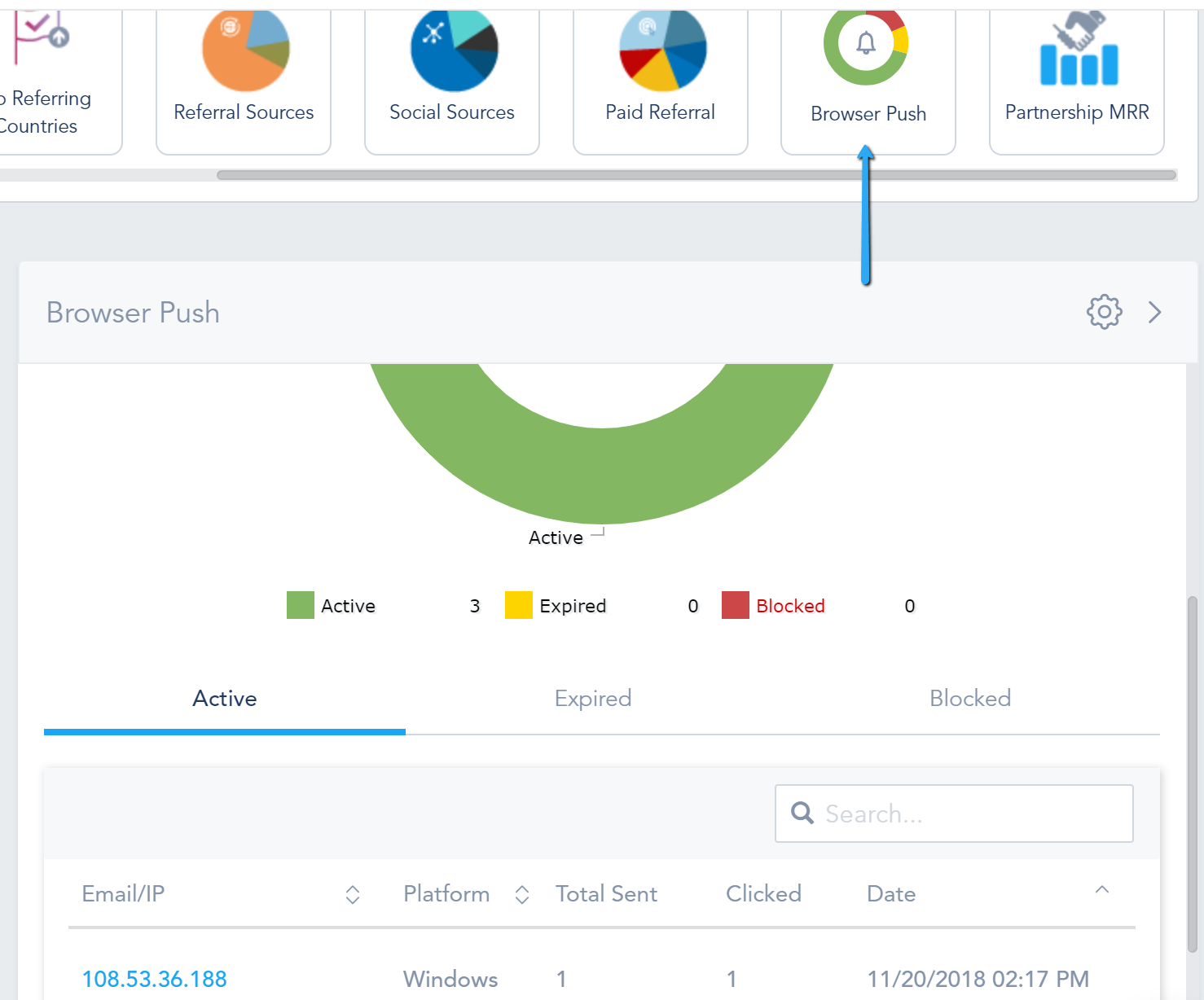Open Browser Push settings gear
Image resolution: width=1204 pixels, height=1000 pixels.
point(1105,312)
